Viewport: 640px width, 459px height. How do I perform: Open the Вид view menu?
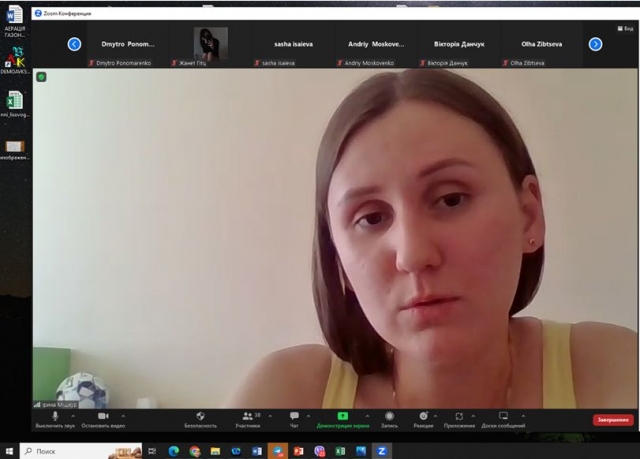coord(625,29)
